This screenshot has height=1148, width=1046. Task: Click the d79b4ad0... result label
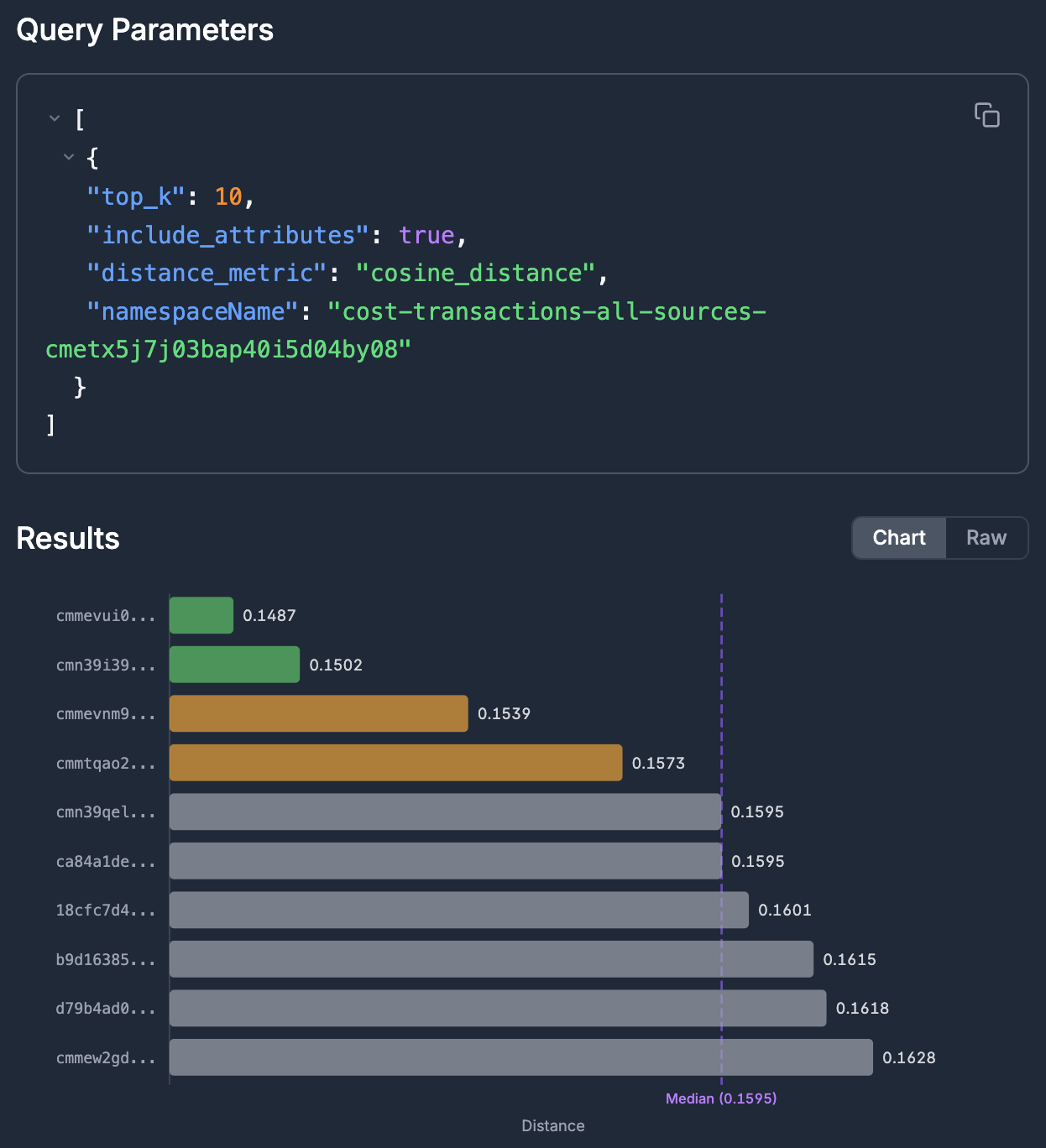106,1009
